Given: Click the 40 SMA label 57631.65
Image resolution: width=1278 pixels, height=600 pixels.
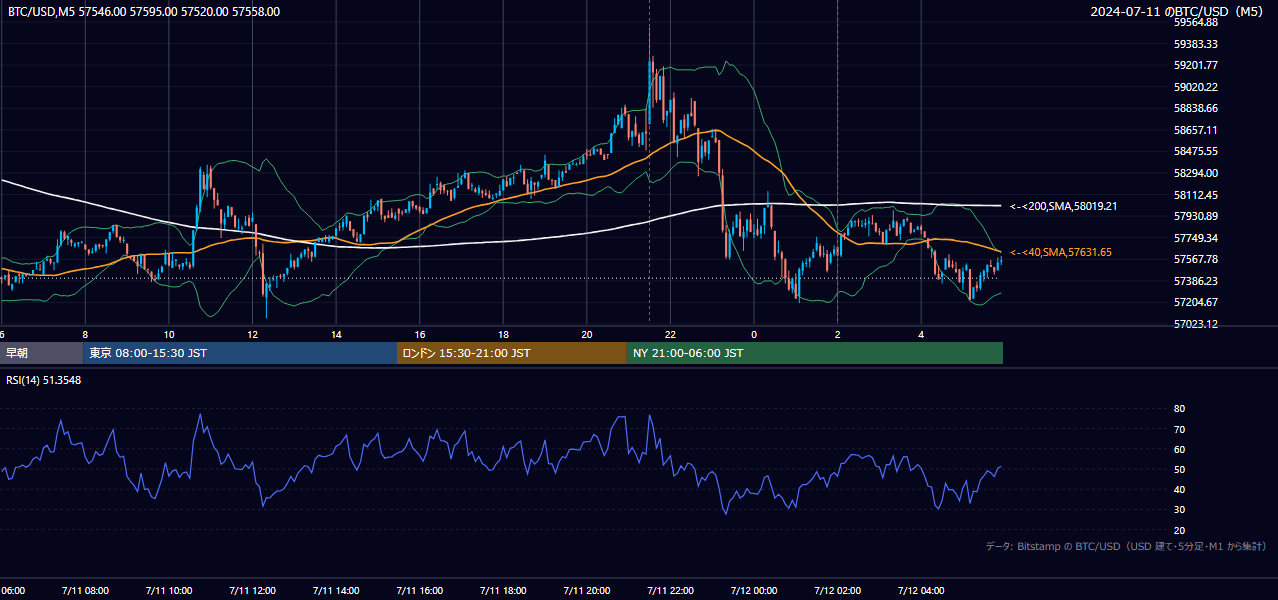Looking at the screenshot, I should [1061, 252].
